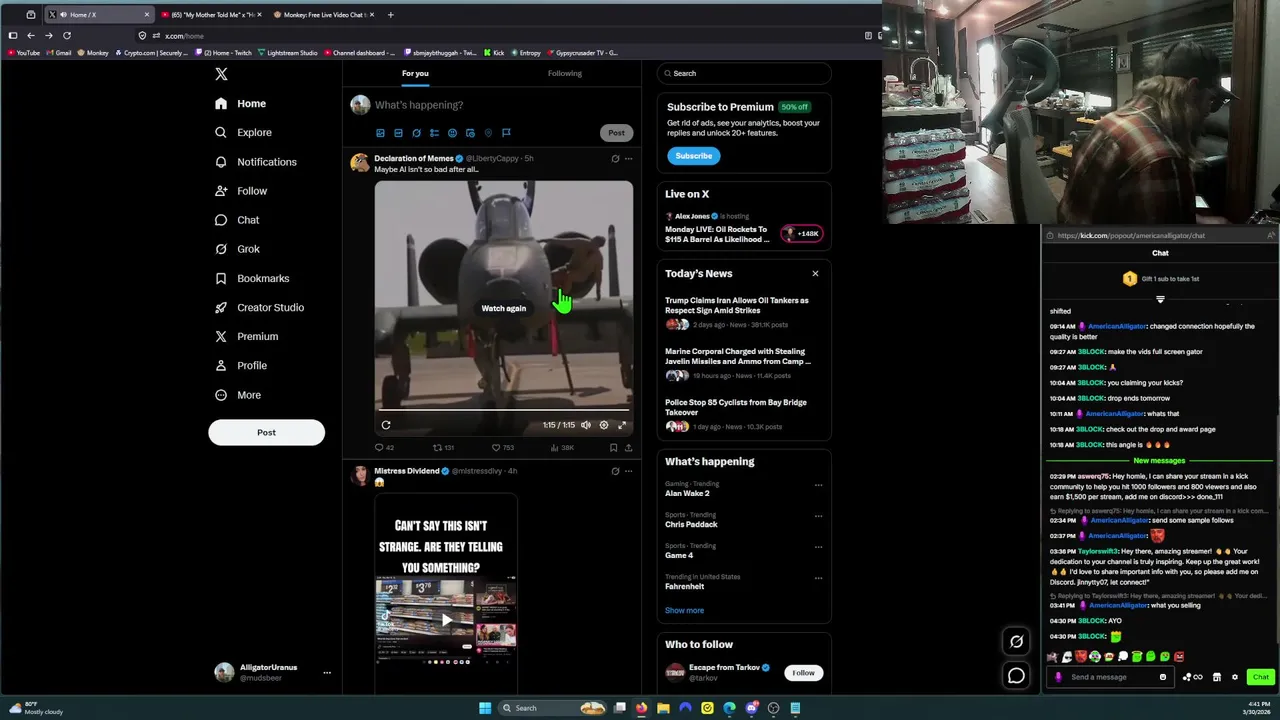1280x720 pixels.
Task: Mute the video volume speaker icon
Action: (586, 425)
